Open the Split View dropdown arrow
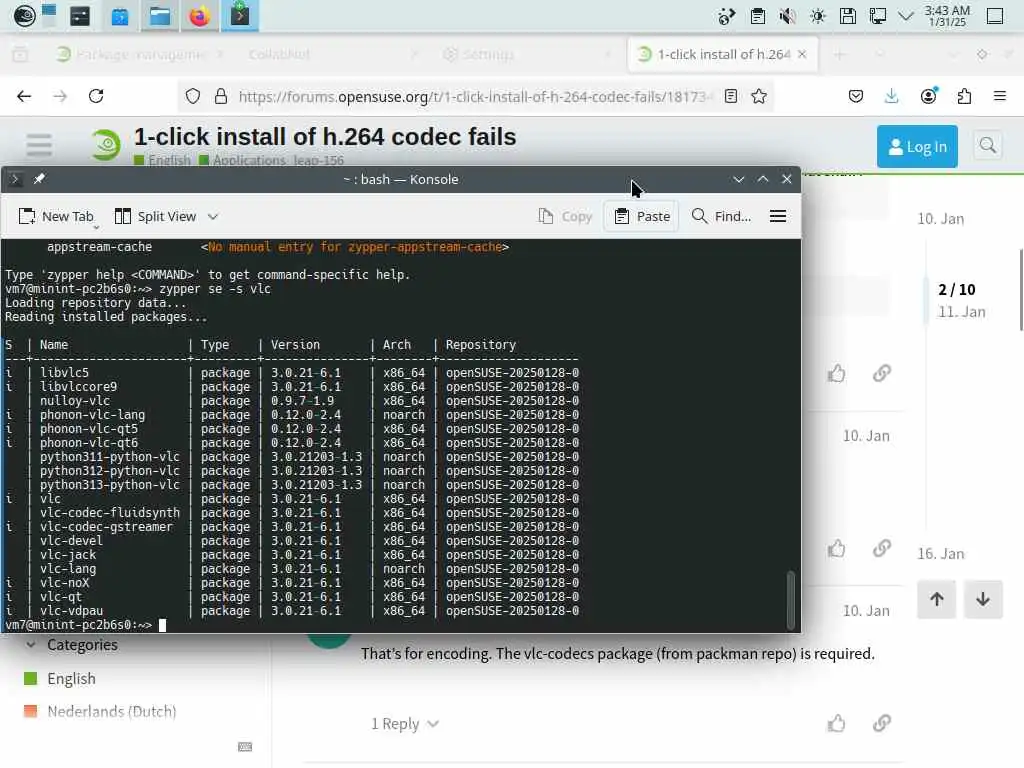Image resolution: width=1024 pixels, height=768 pixels. click(x=213, y=217)
